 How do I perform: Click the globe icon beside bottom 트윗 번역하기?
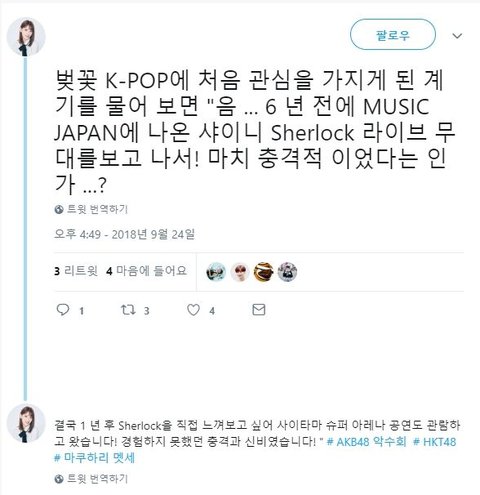point(59,479)
